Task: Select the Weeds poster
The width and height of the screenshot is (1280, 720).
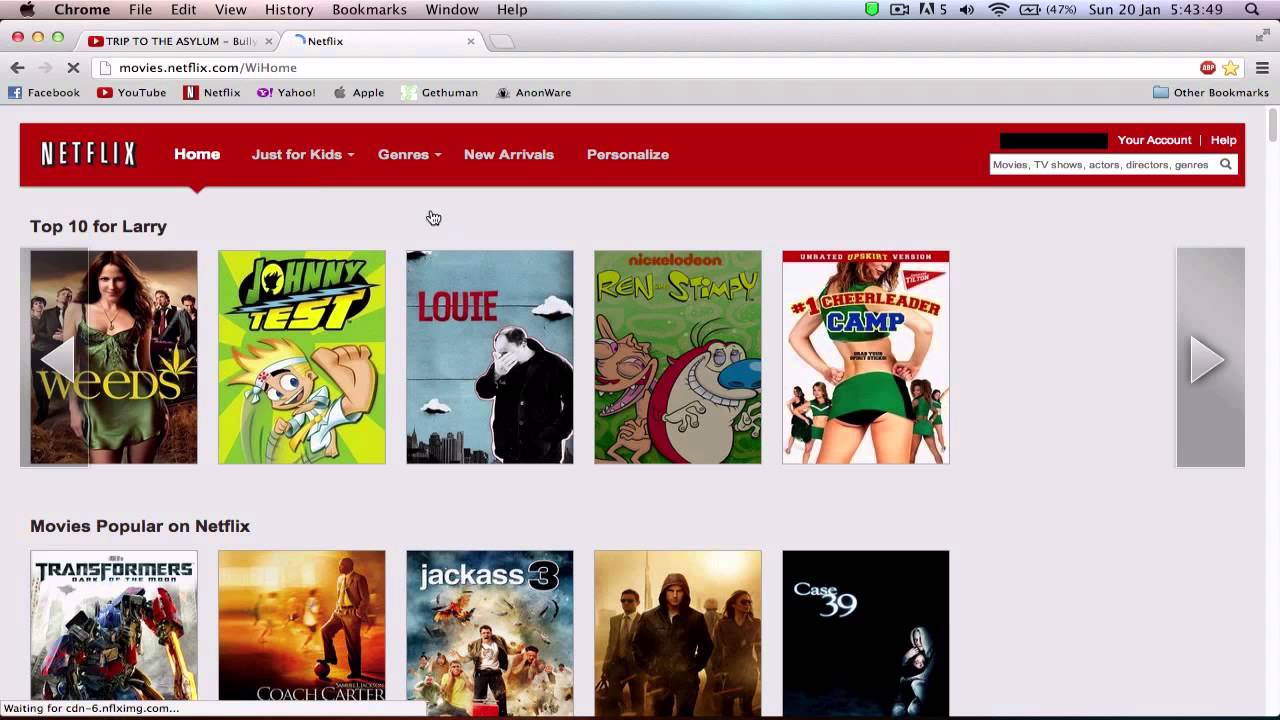Action: point(113,357)
